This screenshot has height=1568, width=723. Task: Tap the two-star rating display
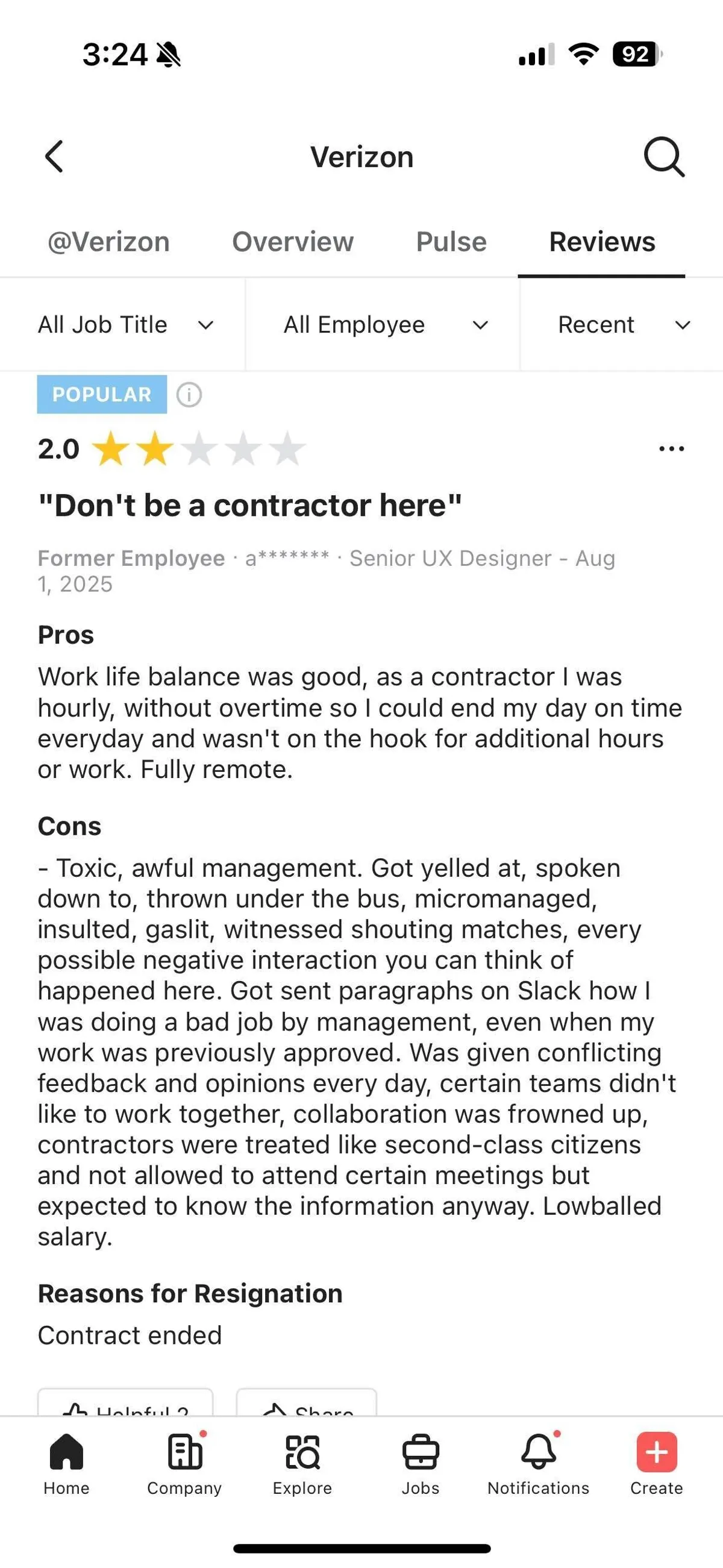click(198, 449)
